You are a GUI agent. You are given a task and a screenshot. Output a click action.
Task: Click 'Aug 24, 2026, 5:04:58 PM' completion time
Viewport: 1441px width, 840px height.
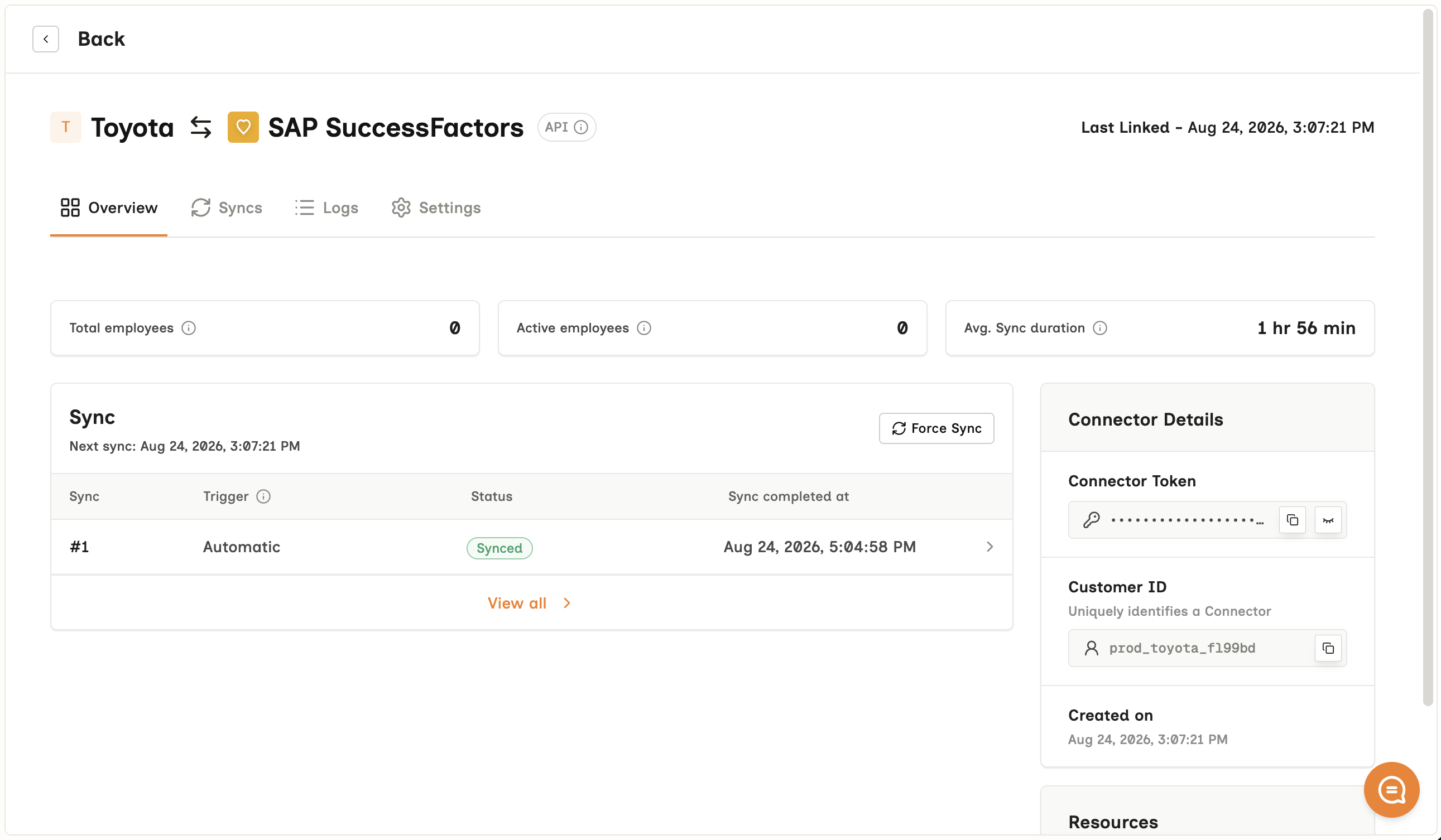click(819, 547)
